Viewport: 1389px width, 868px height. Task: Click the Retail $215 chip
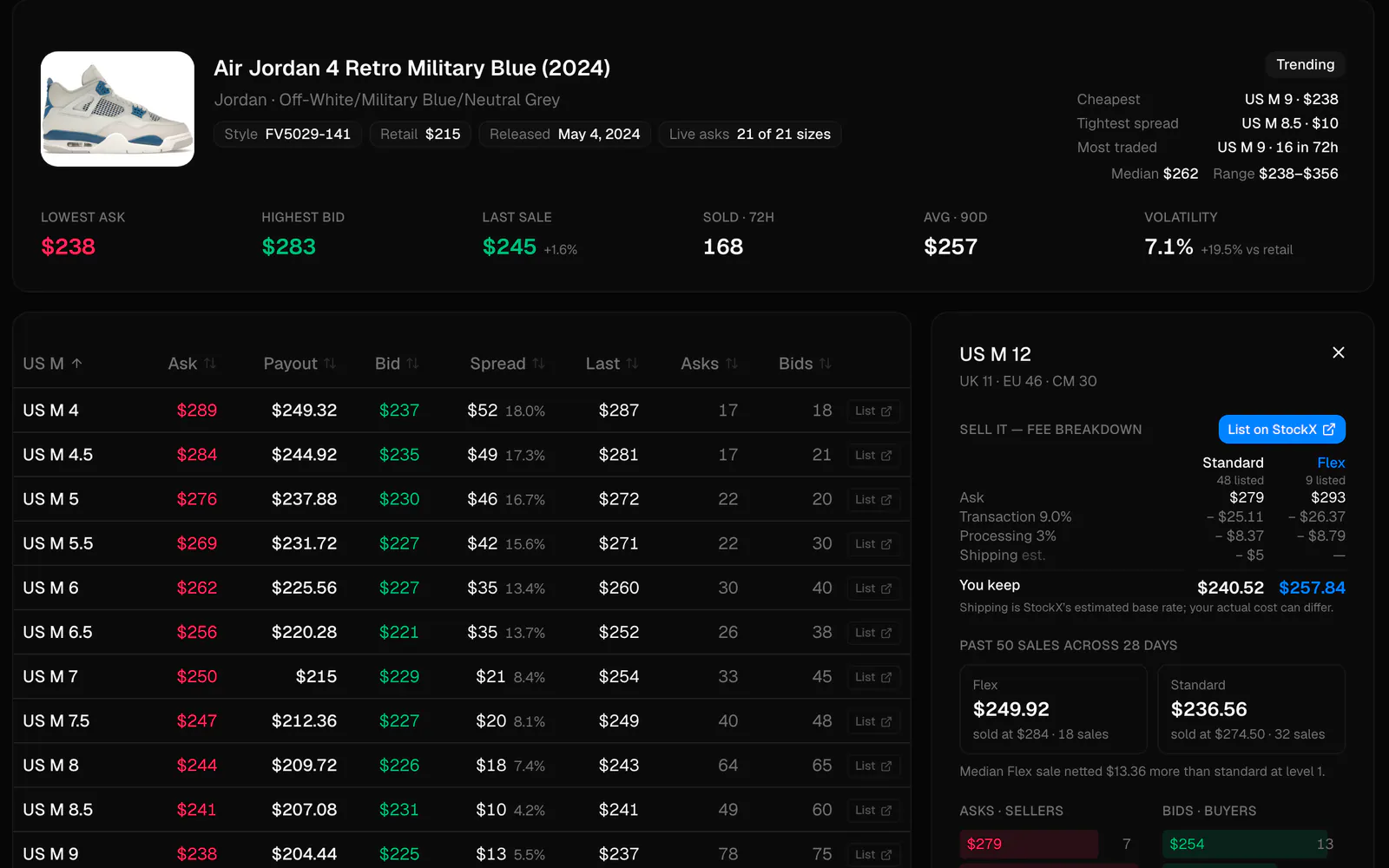[420, 134]
